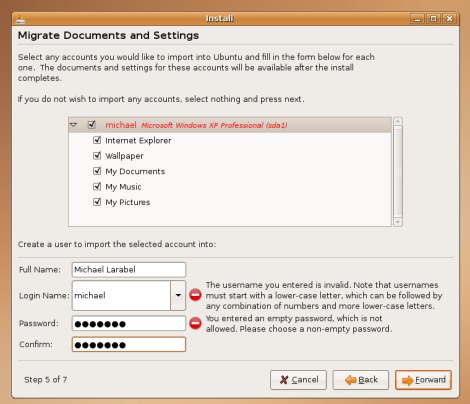Uncheck the My Documents checkbox

[x=97, y=171]
